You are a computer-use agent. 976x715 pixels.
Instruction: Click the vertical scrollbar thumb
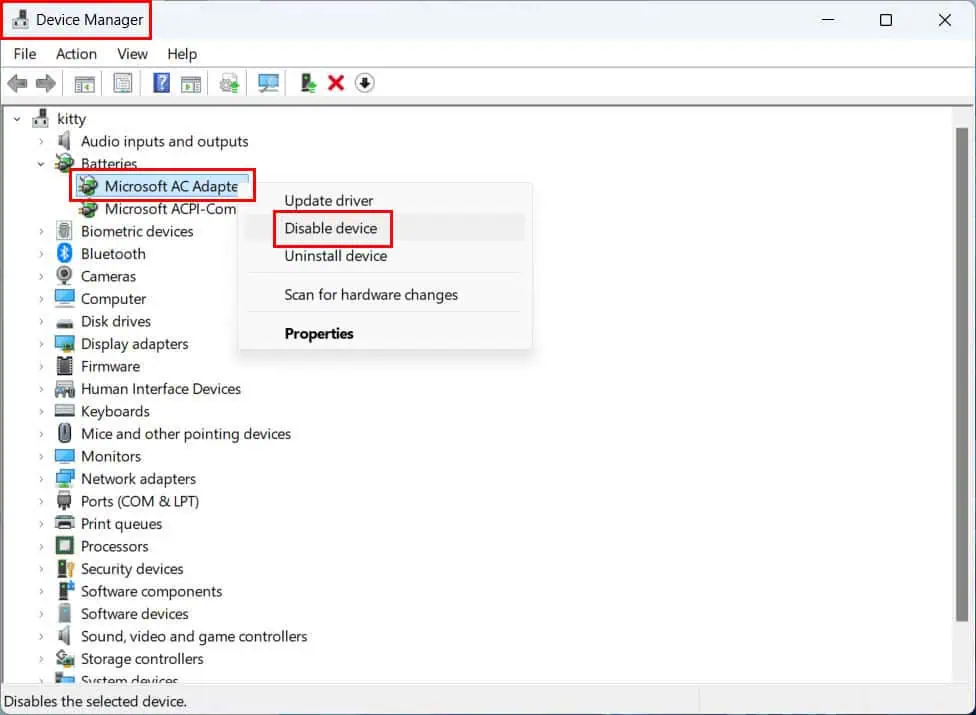click(962, 373)
